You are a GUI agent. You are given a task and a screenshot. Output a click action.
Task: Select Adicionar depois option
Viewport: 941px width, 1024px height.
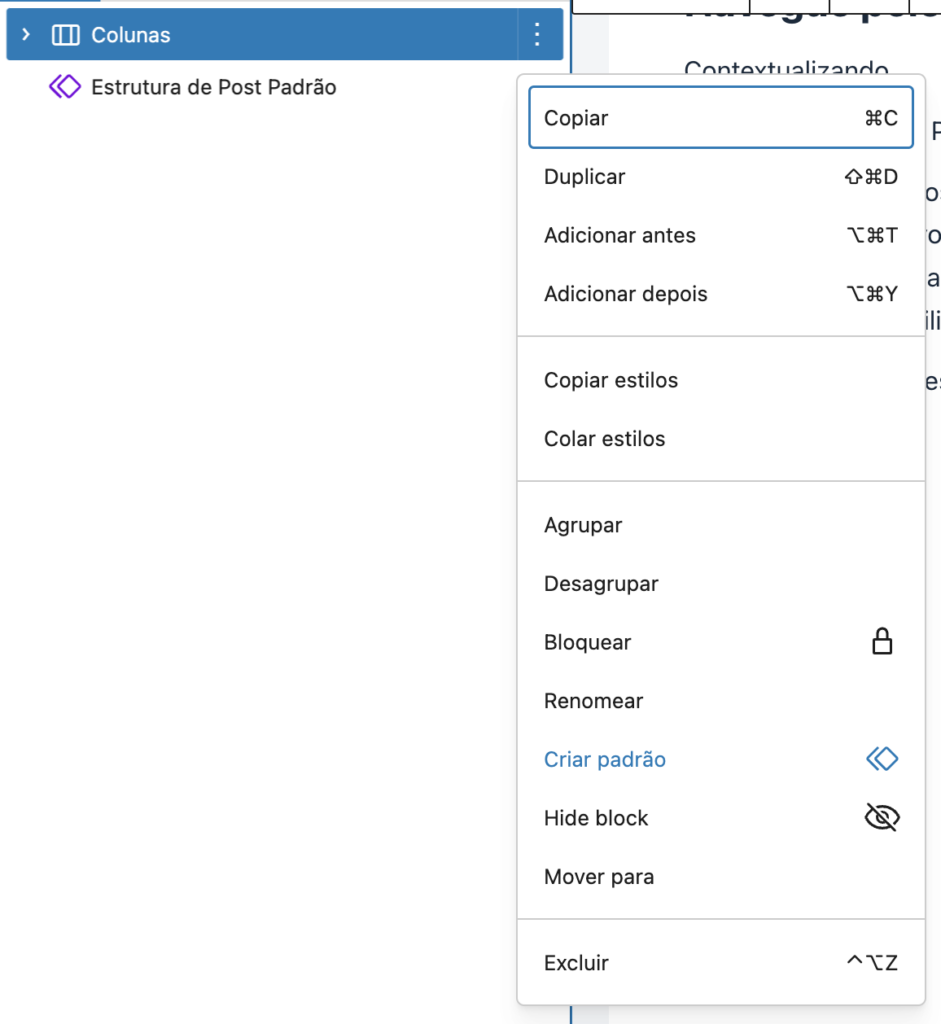(x=721, y=294)
